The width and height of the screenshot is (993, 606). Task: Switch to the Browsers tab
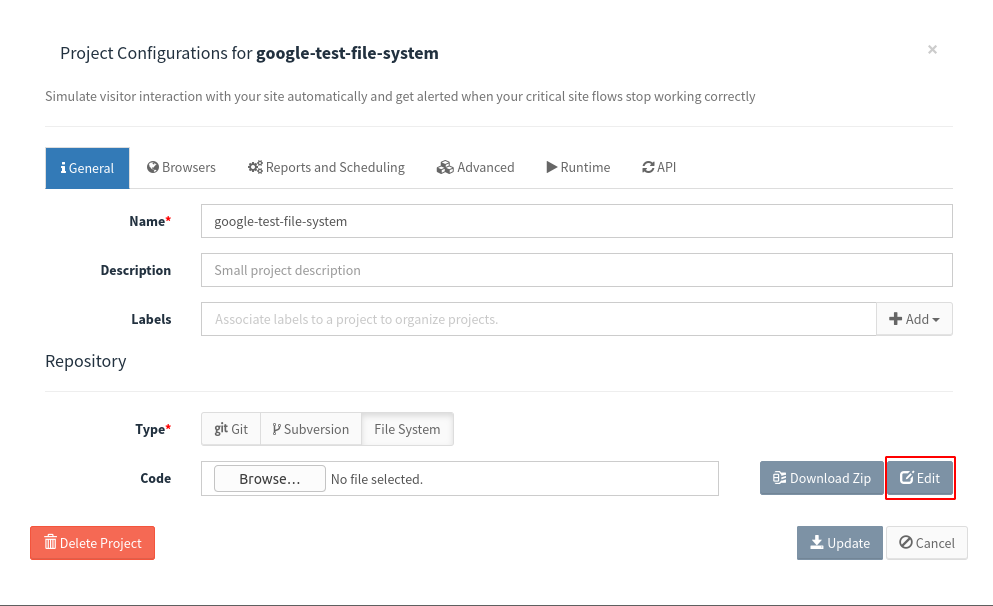click(x=181, y=168)
